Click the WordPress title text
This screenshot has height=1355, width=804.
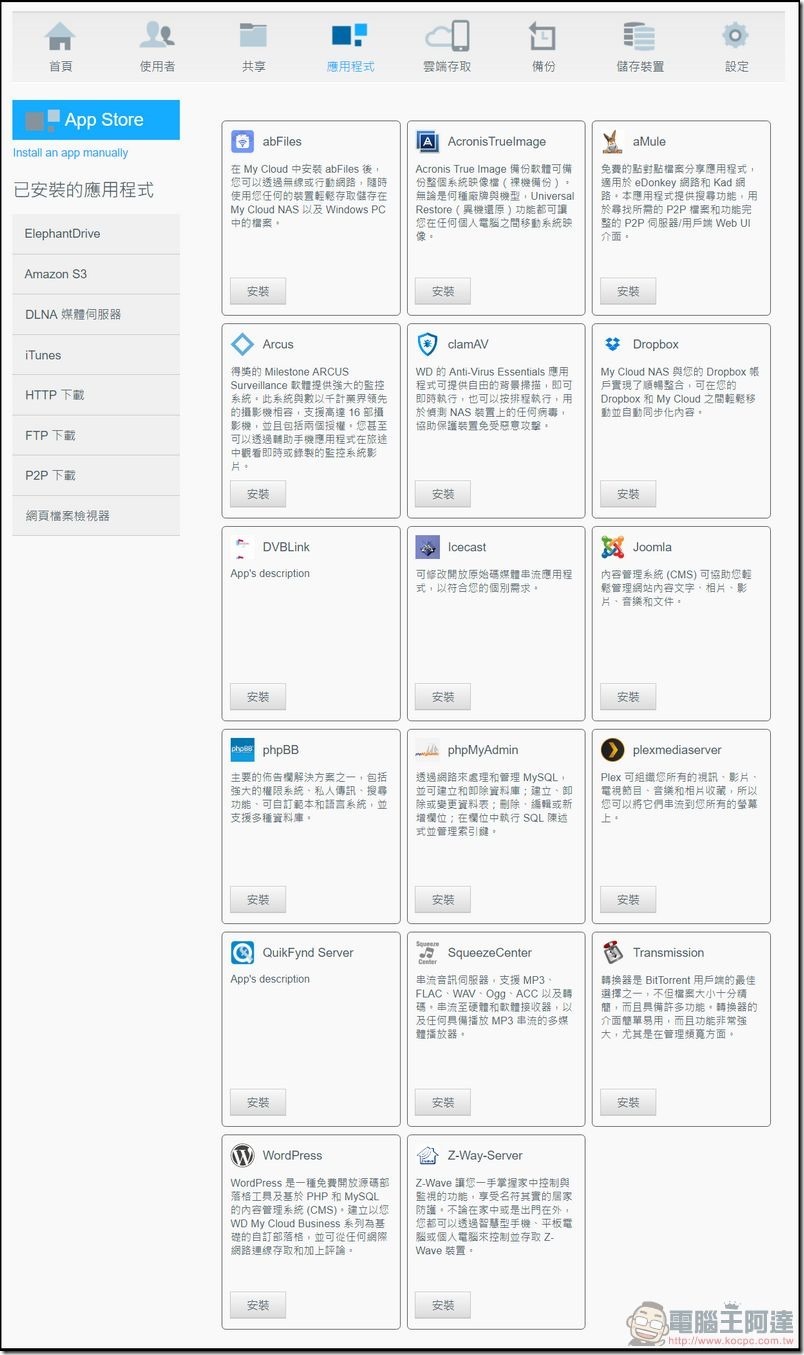(292, 1155)
